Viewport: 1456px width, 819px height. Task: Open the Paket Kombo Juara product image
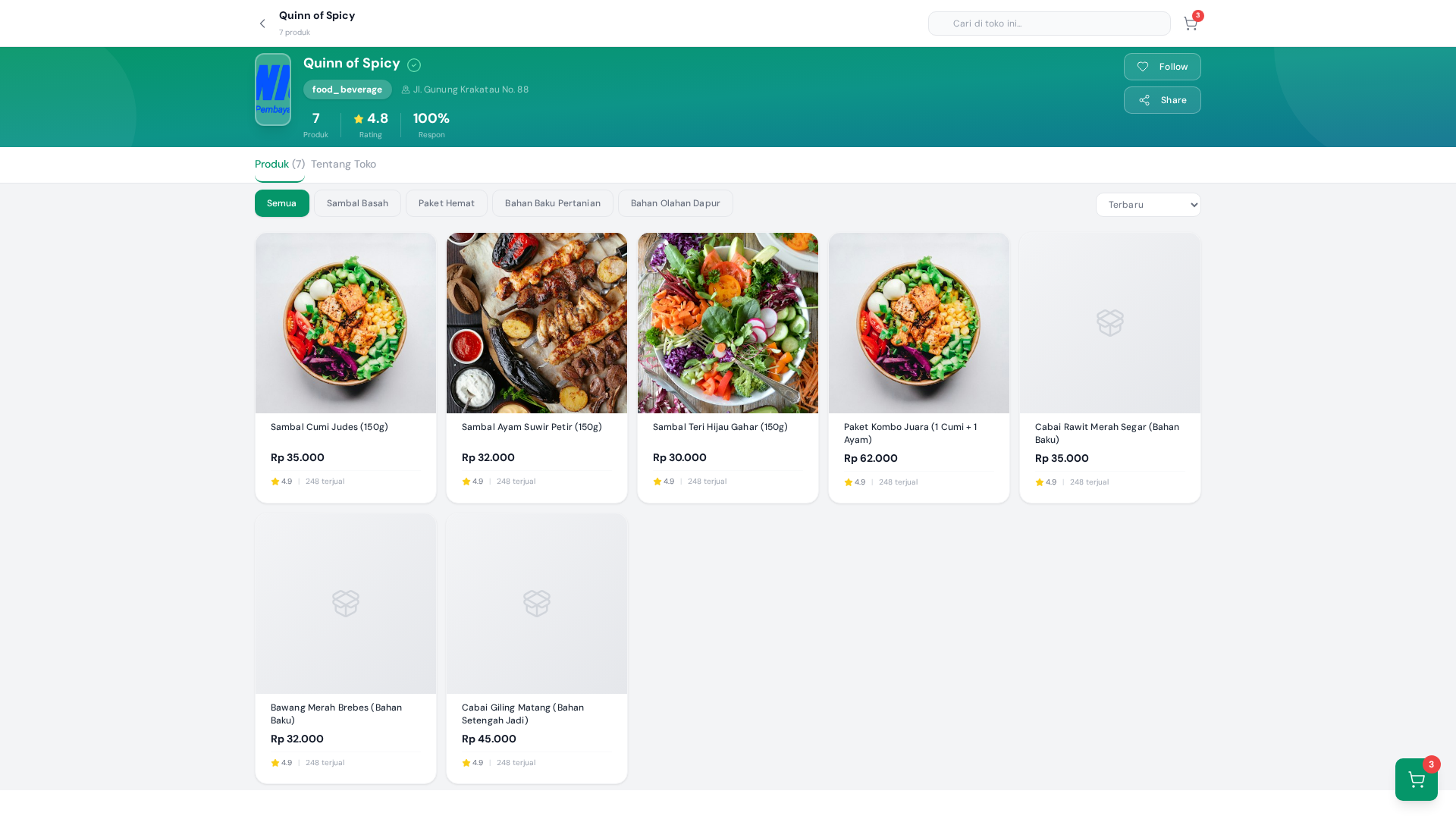919,323
